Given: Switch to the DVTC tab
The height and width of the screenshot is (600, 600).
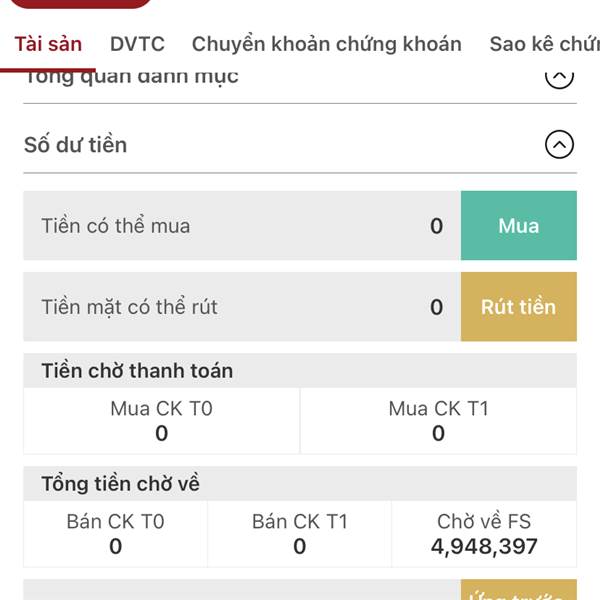Looking at the screenshot, I should click(137, 44).
